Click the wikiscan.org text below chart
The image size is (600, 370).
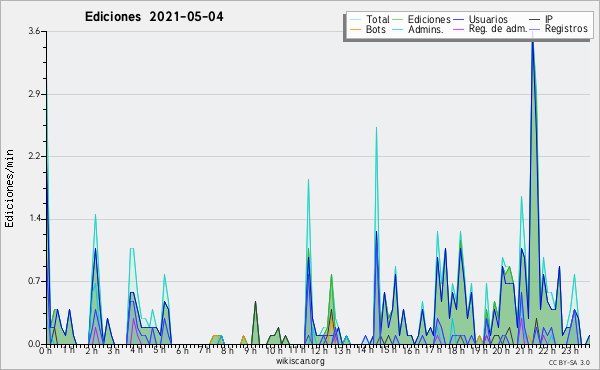(x=300, y=361)
